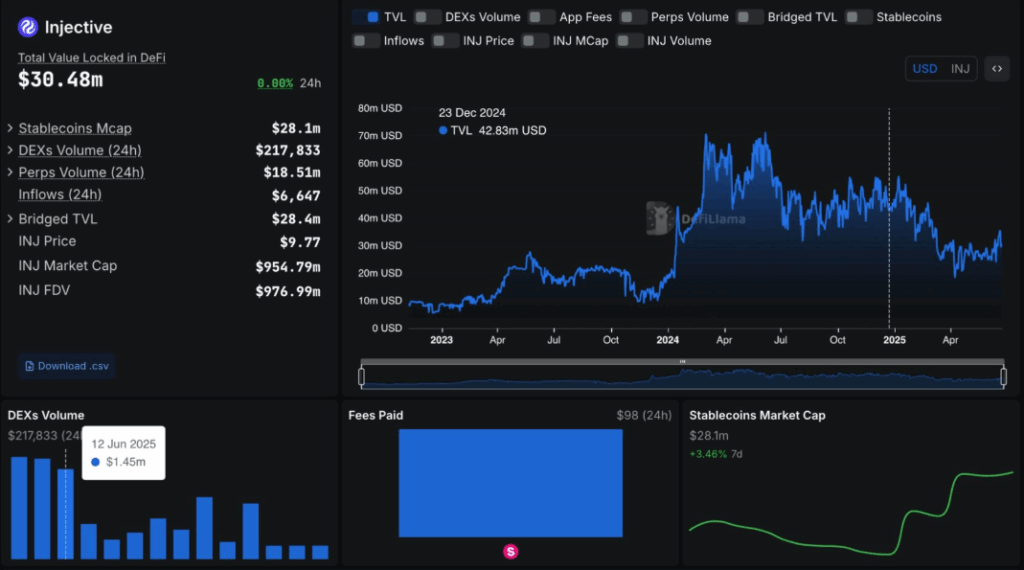Click the pink S protocol icon under Fees Paid
This screenshot has width=1024, height=570.
[x=511, y=552]
